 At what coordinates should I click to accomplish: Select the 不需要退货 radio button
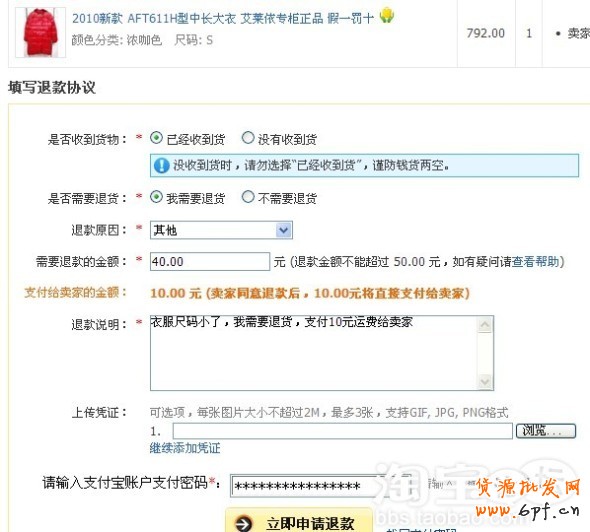tap(248, 197)
